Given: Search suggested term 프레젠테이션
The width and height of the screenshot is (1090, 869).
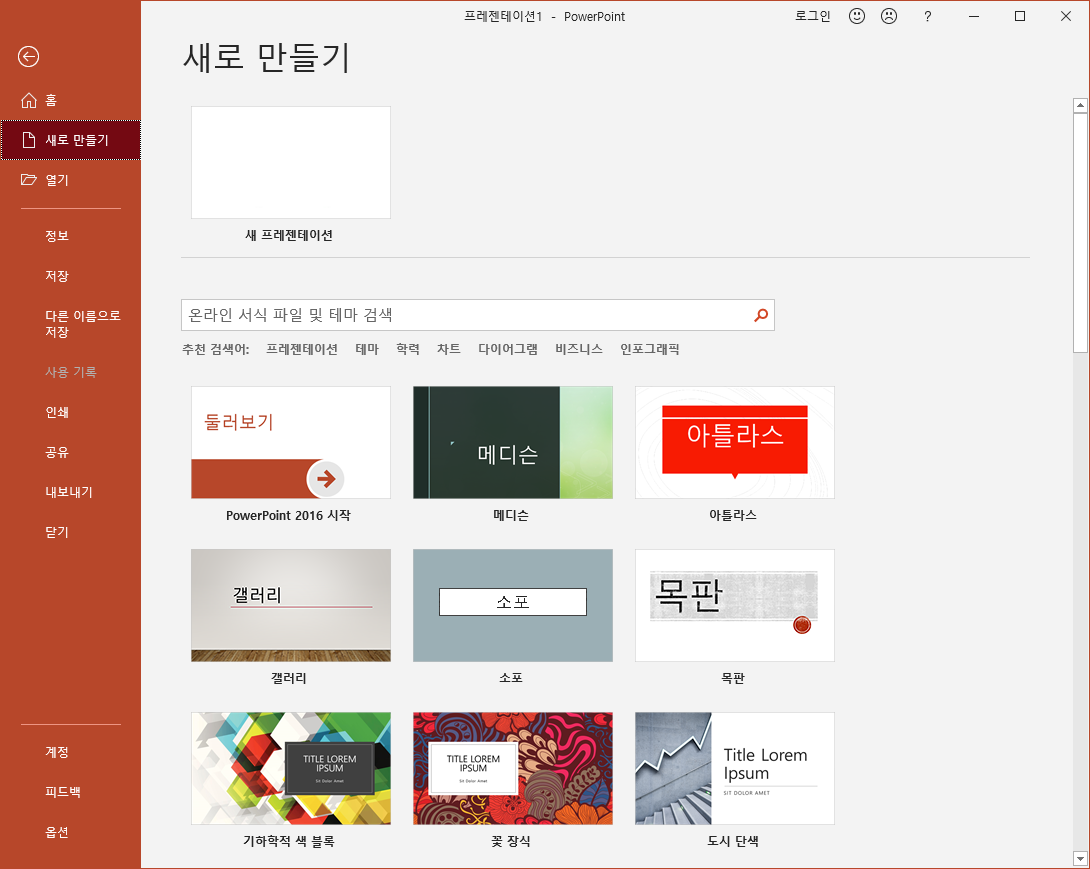Looking at the screenshot, I should [302, 349].
